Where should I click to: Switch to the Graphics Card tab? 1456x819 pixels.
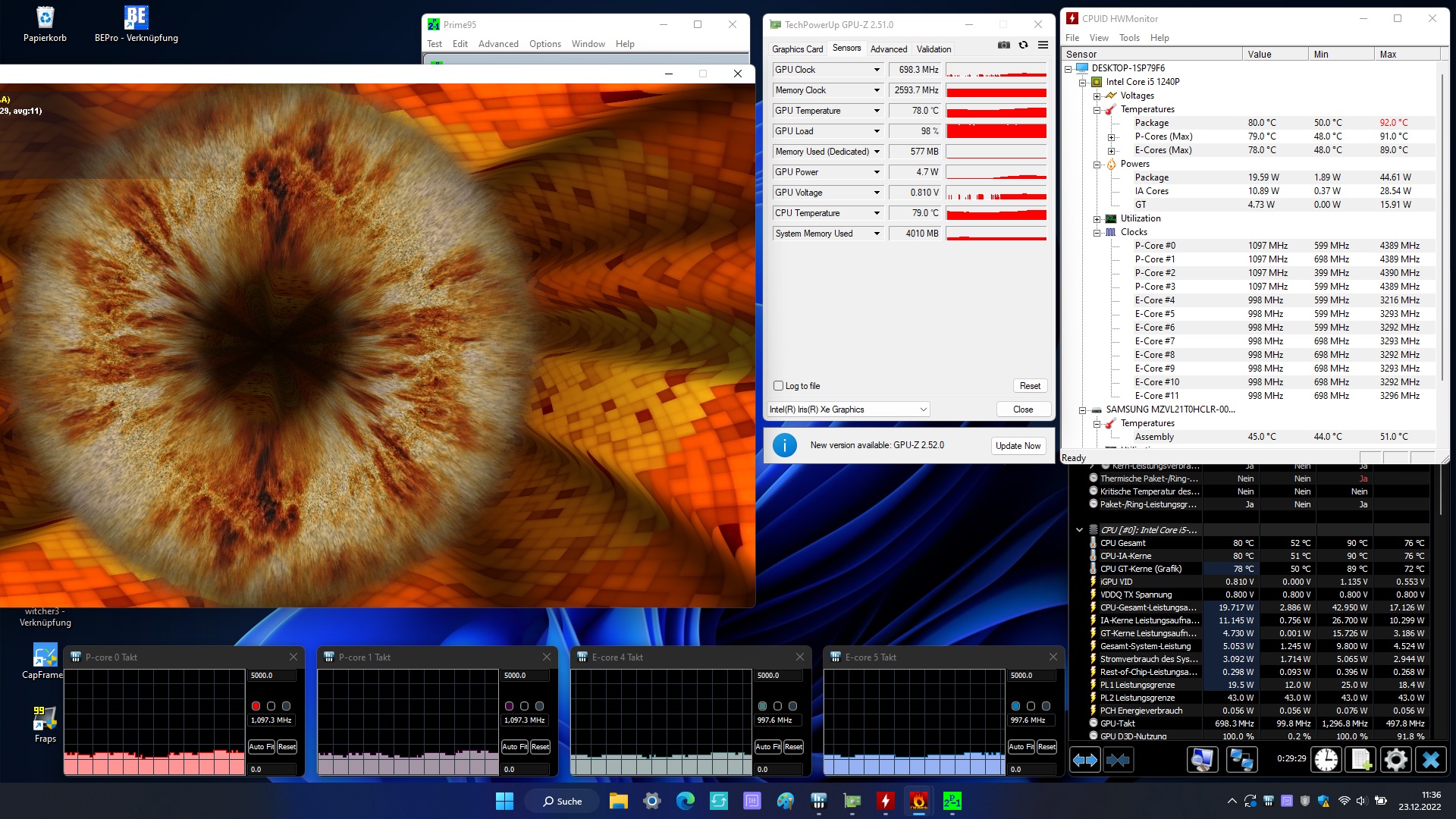797,49
